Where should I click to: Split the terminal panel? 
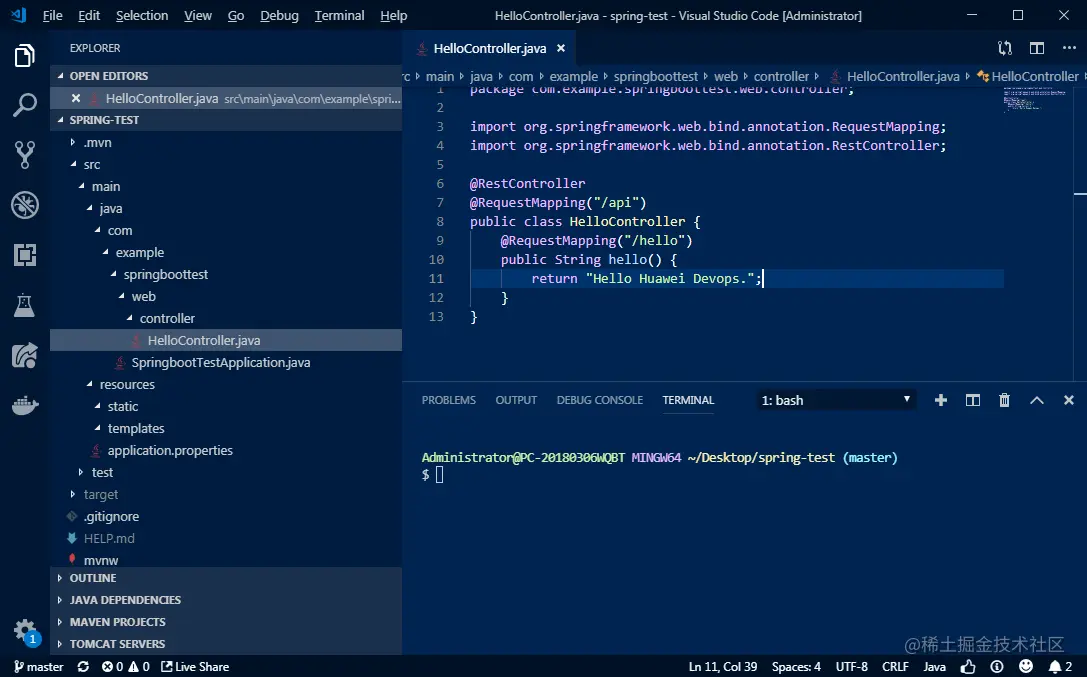click(972, 399)
